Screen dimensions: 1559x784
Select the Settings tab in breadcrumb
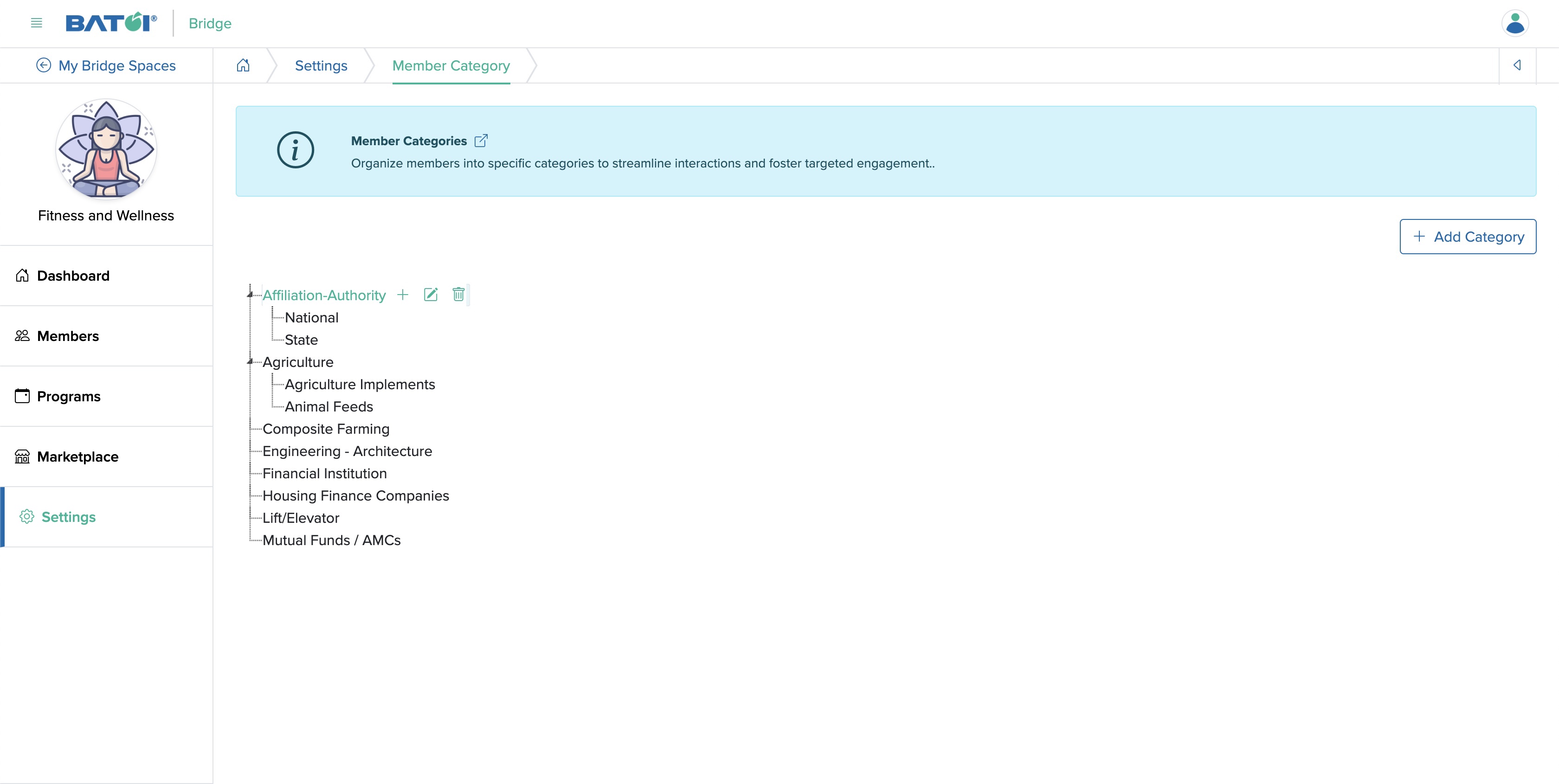(x=321, y=65)
